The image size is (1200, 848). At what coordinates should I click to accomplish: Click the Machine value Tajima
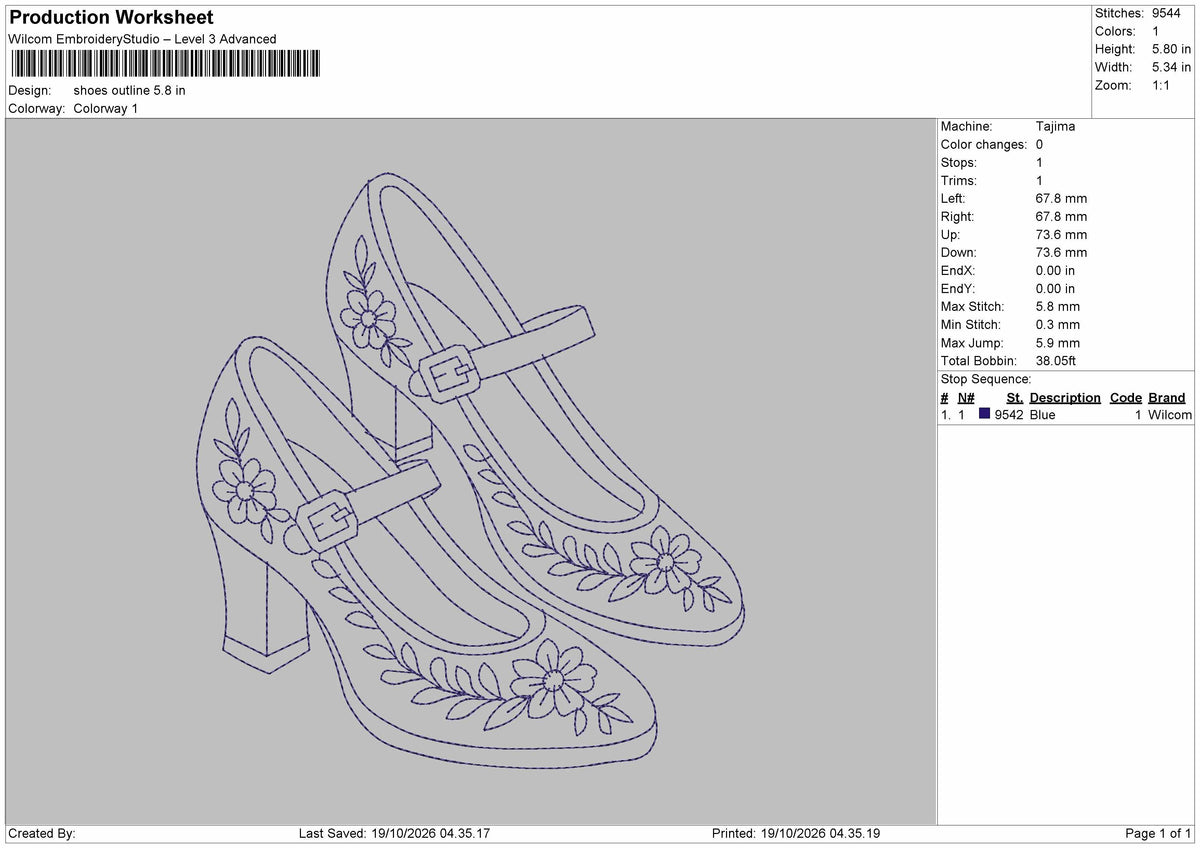tap(1055, 127)
